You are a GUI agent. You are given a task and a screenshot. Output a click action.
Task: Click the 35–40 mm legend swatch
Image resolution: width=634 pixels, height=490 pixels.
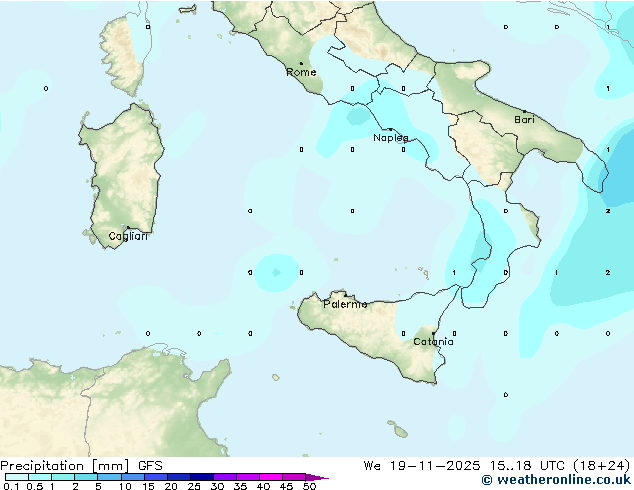(247, 477)
